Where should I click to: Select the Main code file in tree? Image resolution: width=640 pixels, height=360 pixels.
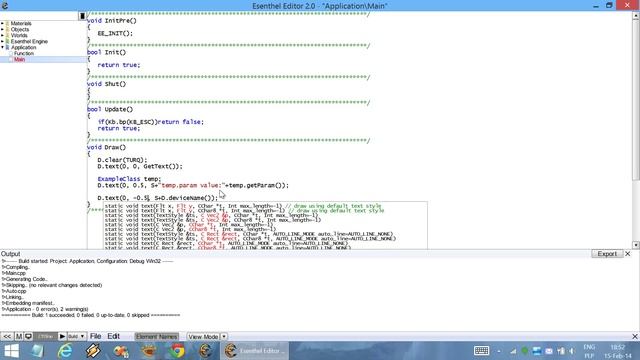point(20,60)
